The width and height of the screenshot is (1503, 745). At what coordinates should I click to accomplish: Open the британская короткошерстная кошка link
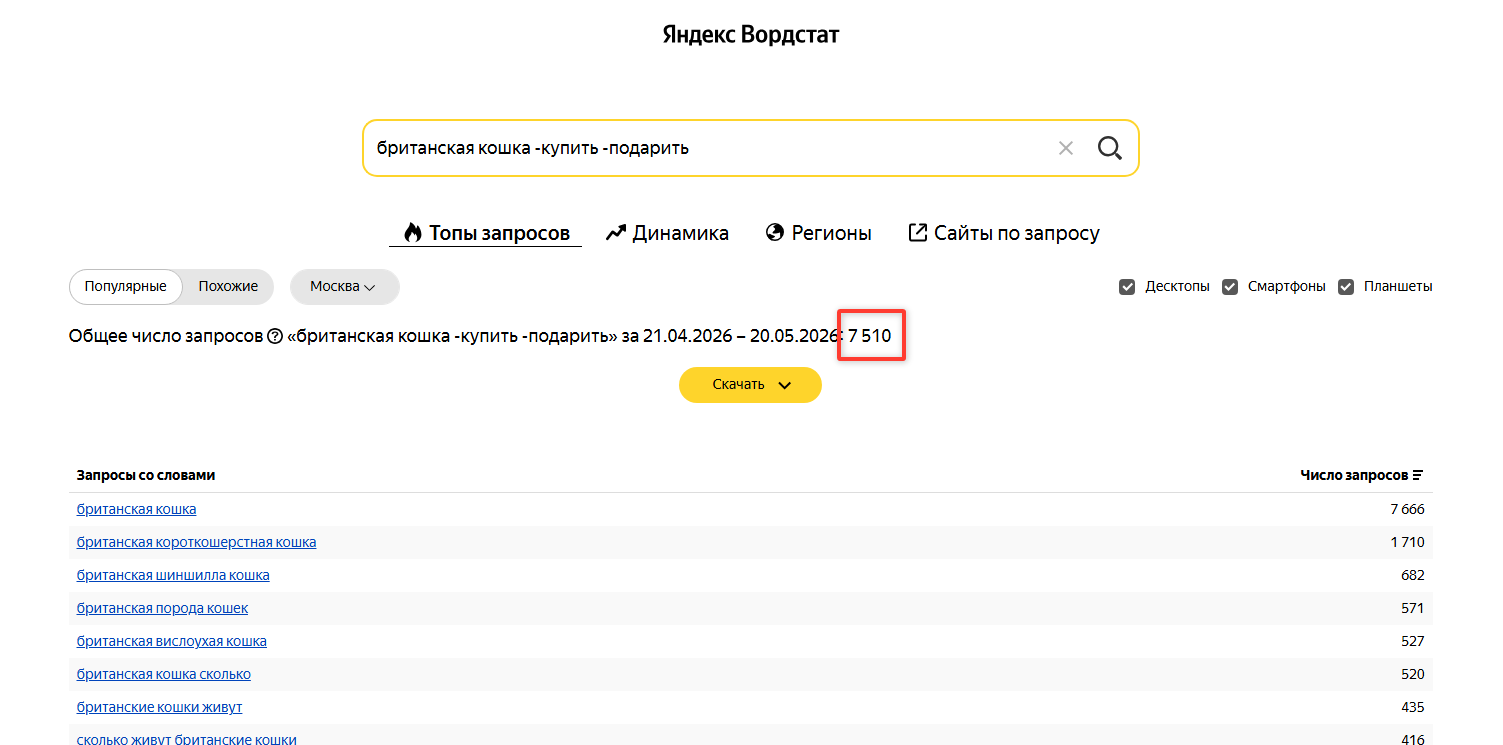(x=196, y=542)
